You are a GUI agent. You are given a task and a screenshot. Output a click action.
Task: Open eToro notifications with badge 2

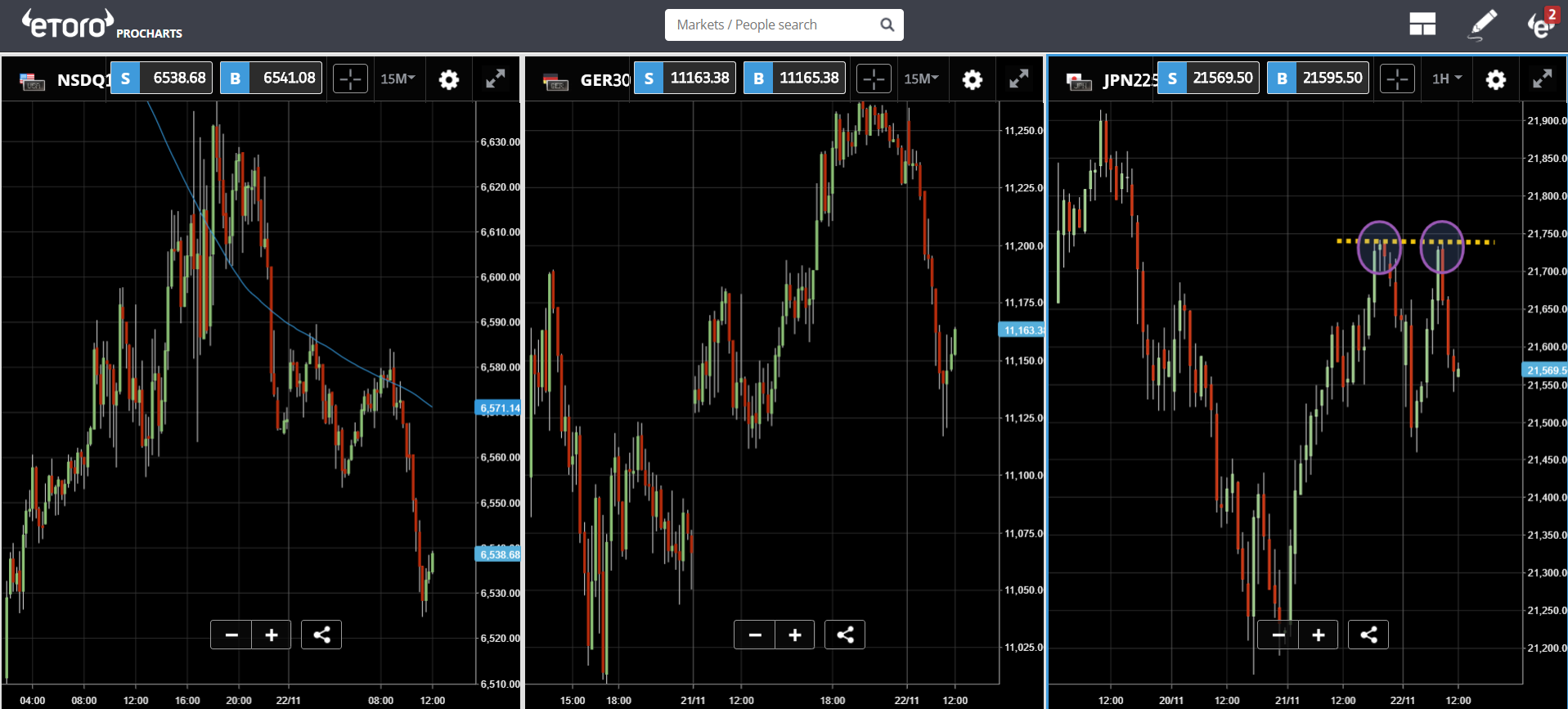tap(1543, 24)
